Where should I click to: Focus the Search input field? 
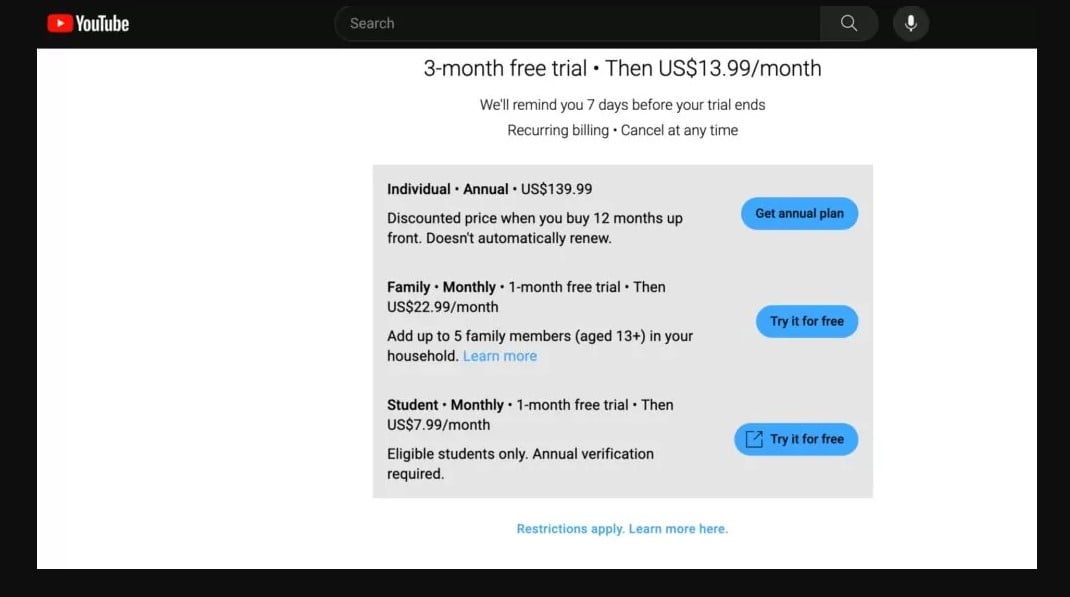pos(577,23)
